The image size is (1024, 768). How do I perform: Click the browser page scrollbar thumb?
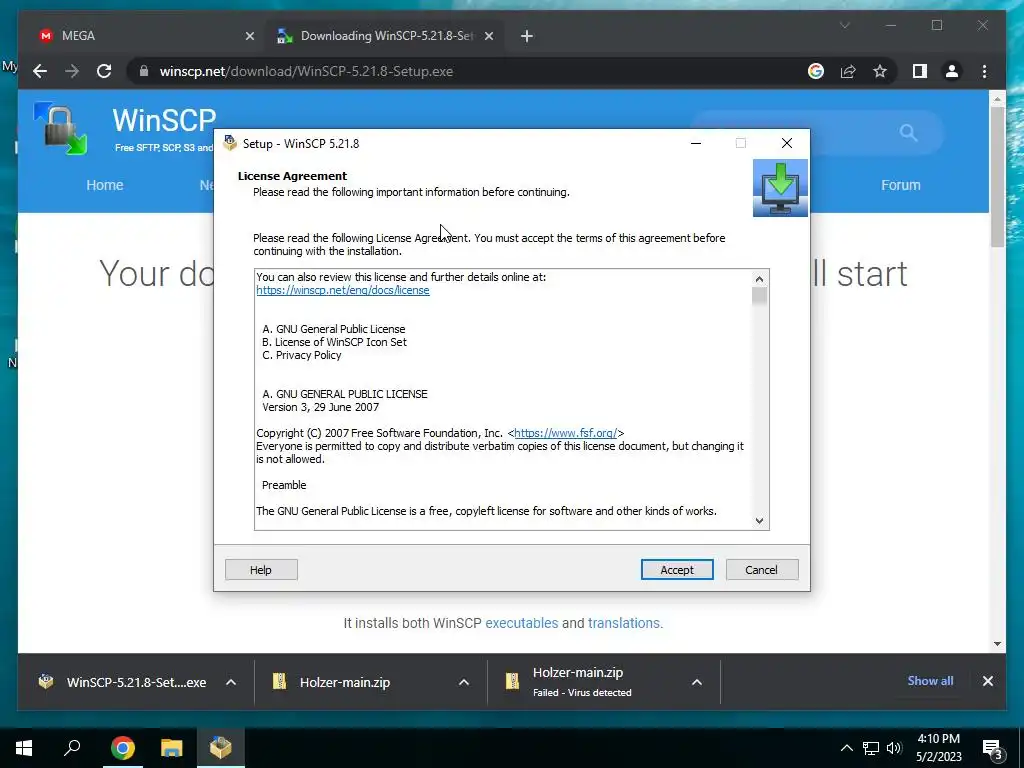(997, 176)
